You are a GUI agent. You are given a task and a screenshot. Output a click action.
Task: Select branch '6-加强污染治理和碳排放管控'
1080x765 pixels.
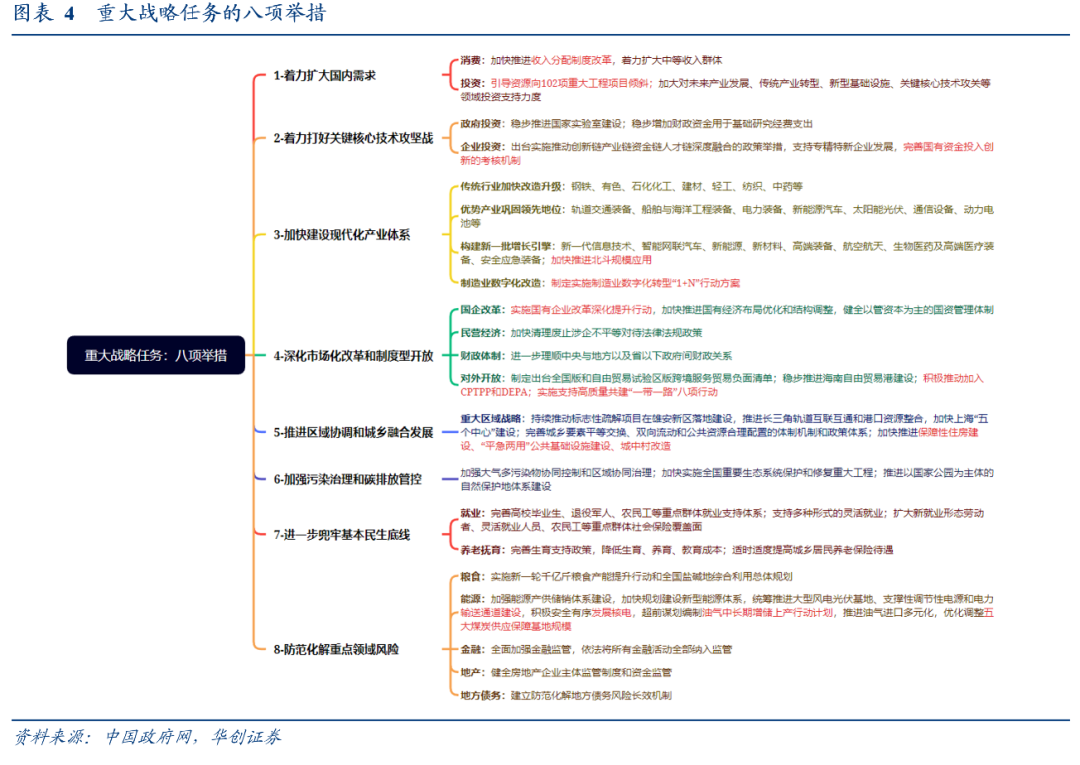coord(347,479)
